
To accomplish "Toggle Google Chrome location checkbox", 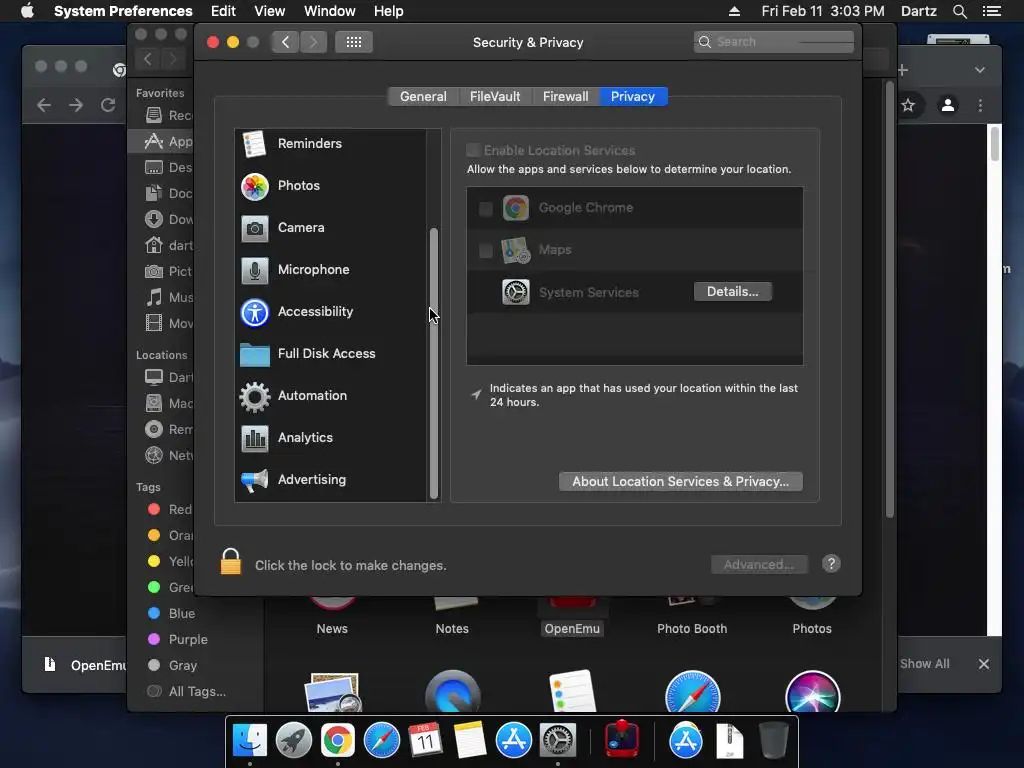I will 486,208.
